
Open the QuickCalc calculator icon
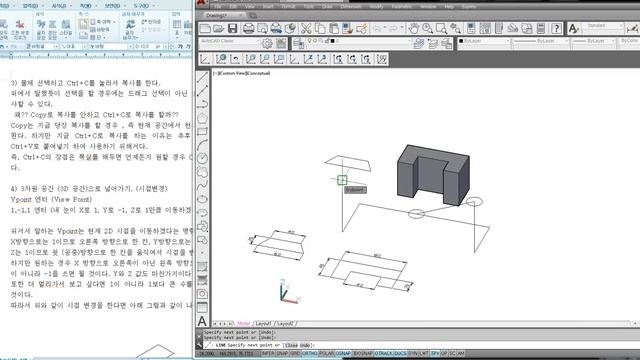coord(541,29)
